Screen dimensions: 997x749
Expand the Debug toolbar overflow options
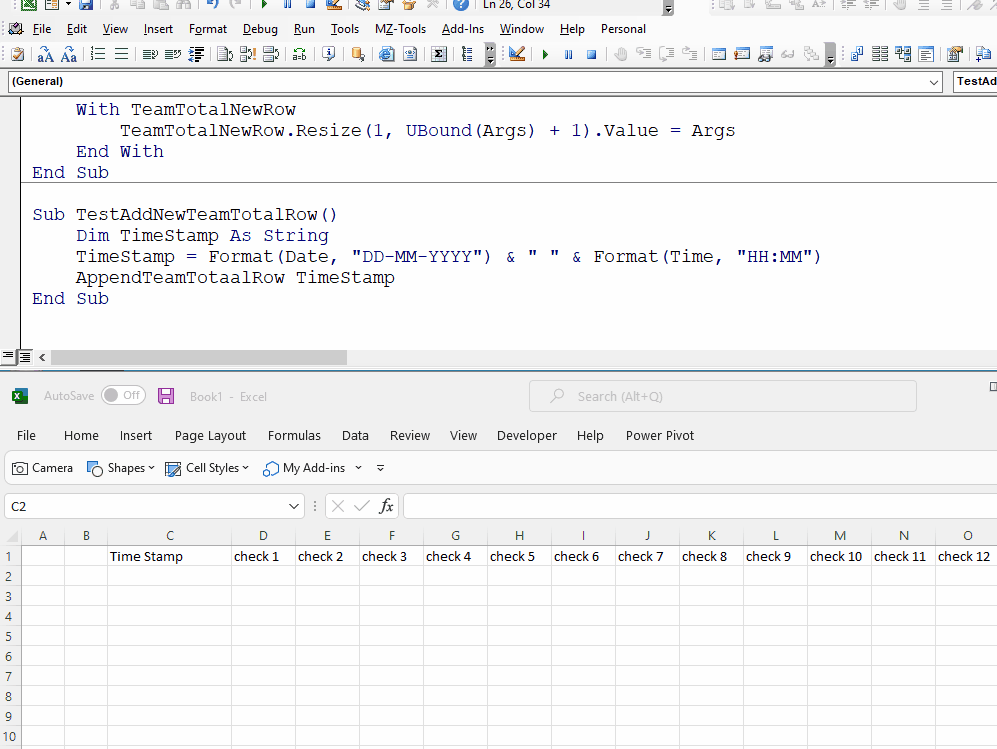coord(830,55)
